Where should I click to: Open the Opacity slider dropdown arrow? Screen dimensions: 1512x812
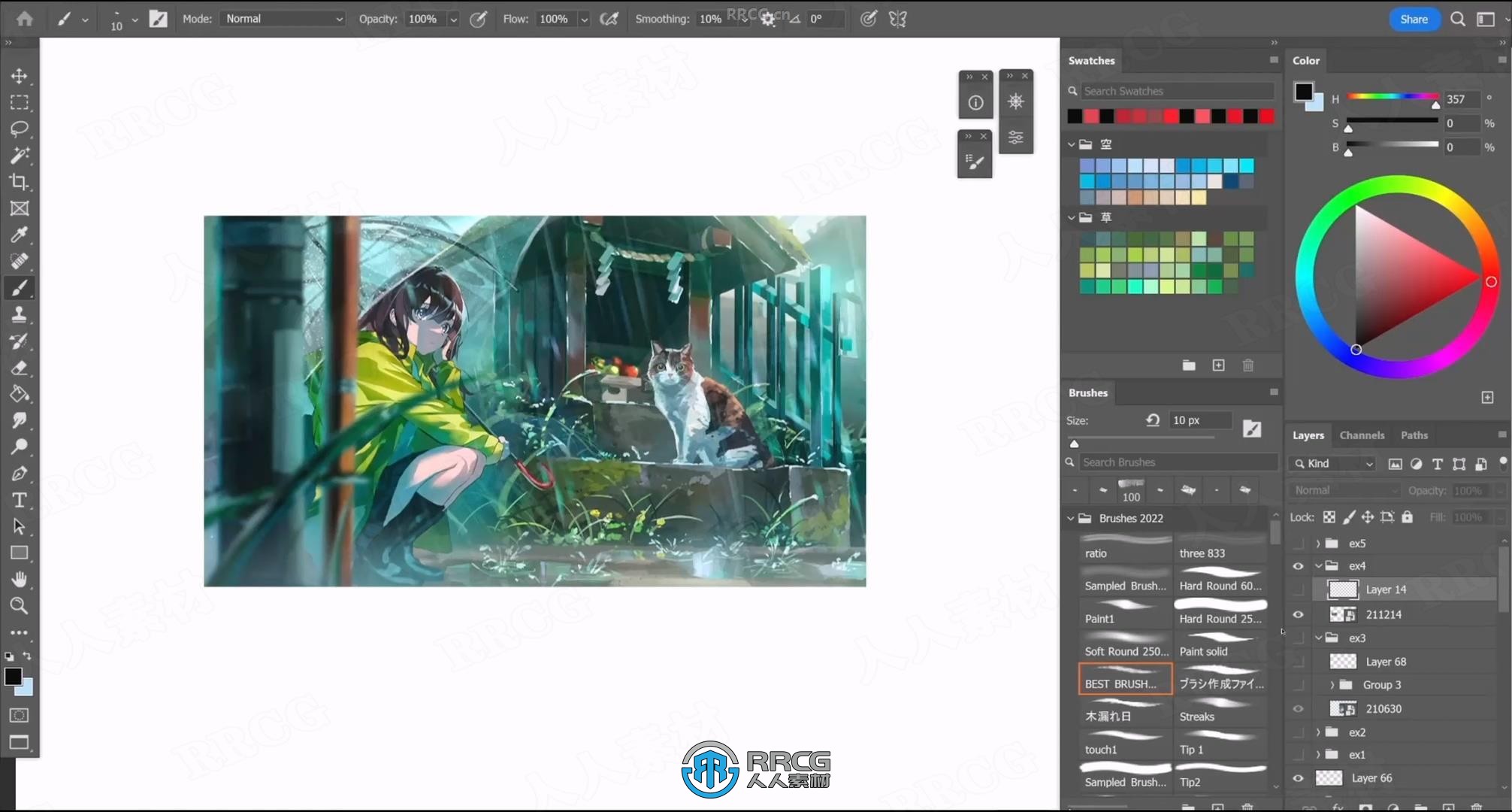(x=453, y=20)
